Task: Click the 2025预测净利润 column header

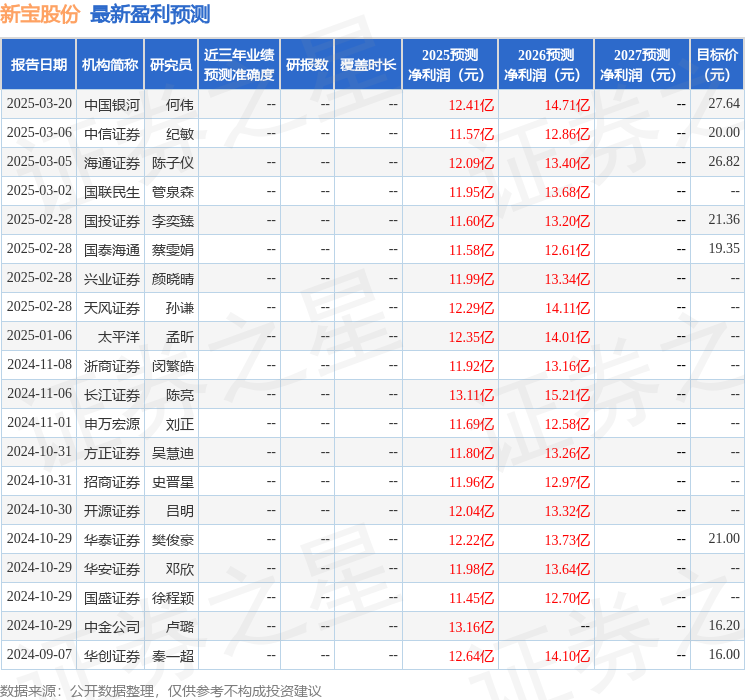Action: [x=449, y=64]
